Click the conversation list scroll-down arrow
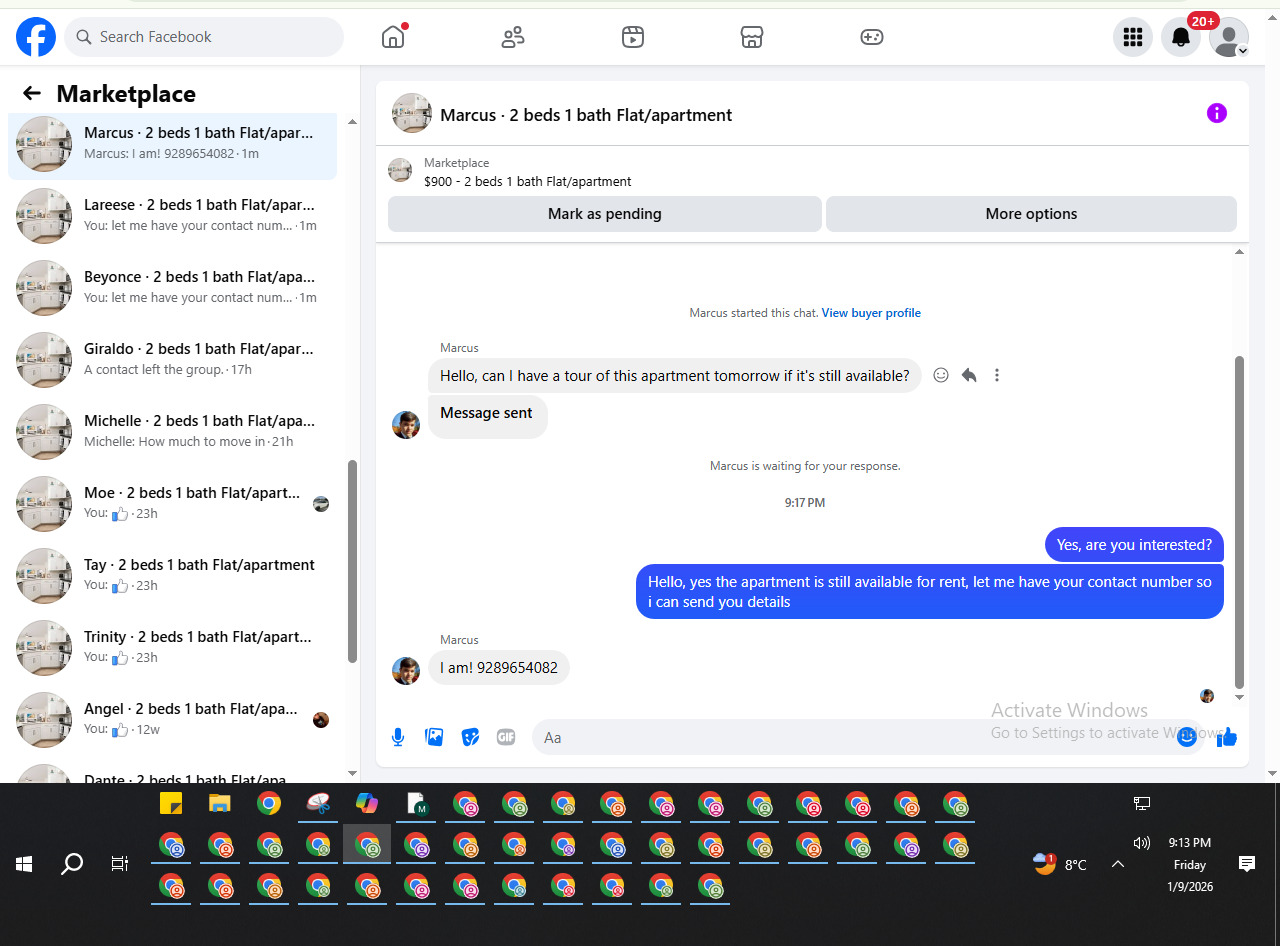Viewport: 1280px width, 946px height. point(352,773)
